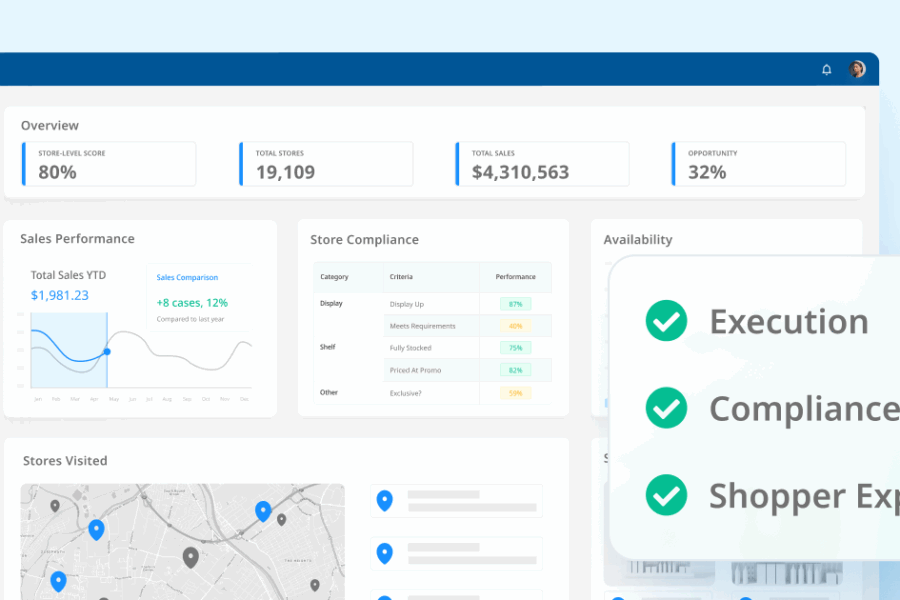900x600 pixels.
Task: Click the 'Compared to last year' caption
Action: (x=191, y=319)
